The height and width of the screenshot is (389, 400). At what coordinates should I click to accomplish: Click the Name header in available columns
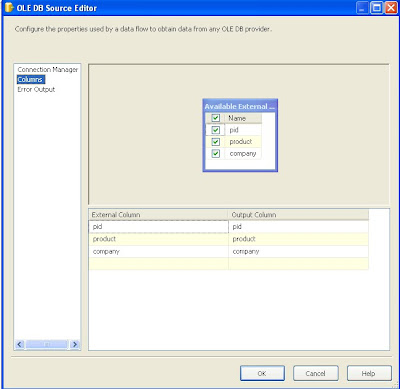point(243,118)
